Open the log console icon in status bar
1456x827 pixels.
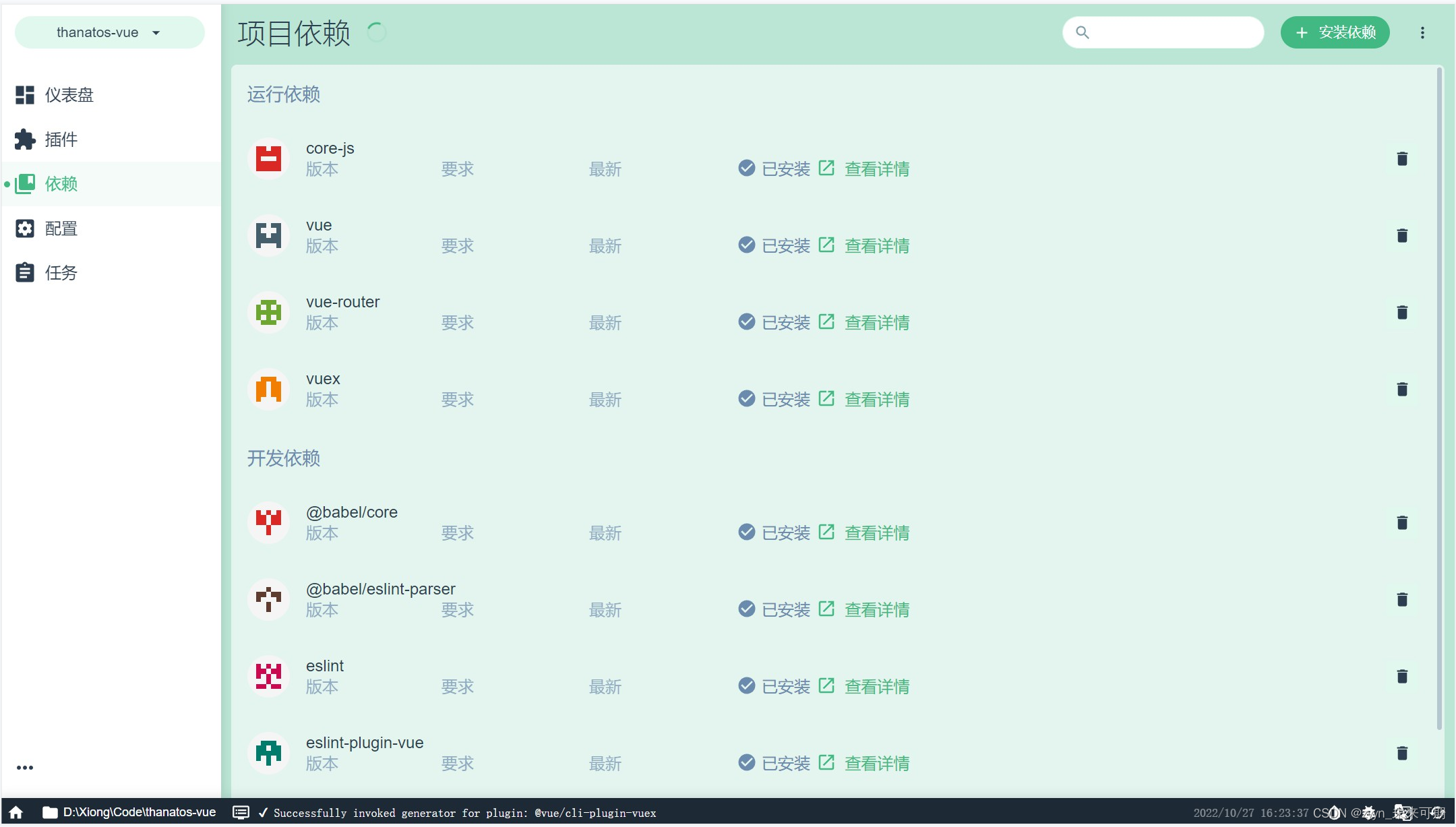[x=241, y=812]
